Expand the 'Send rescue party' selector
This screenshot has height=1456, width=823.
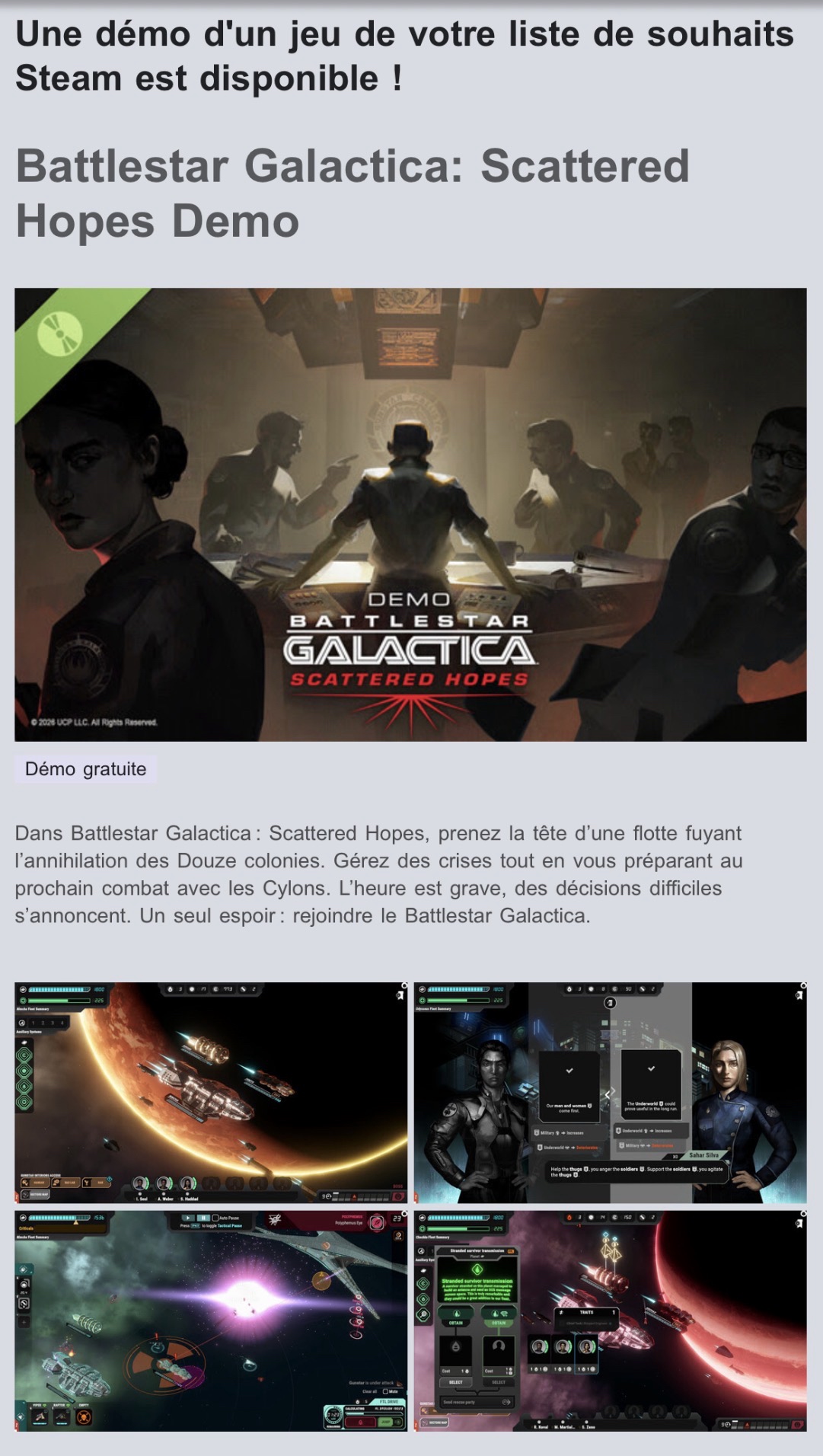pyautogui.click(x=477, y=1402)
